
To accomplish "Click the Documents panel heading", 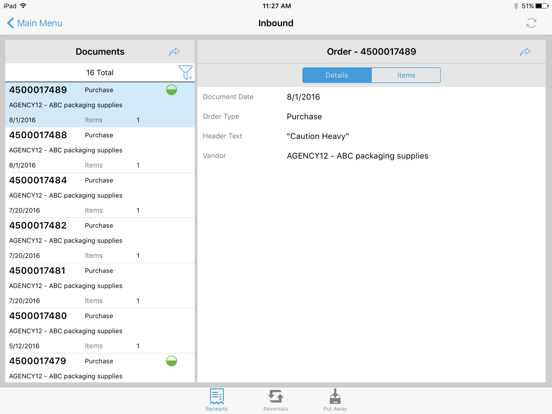I will [100, 52].
